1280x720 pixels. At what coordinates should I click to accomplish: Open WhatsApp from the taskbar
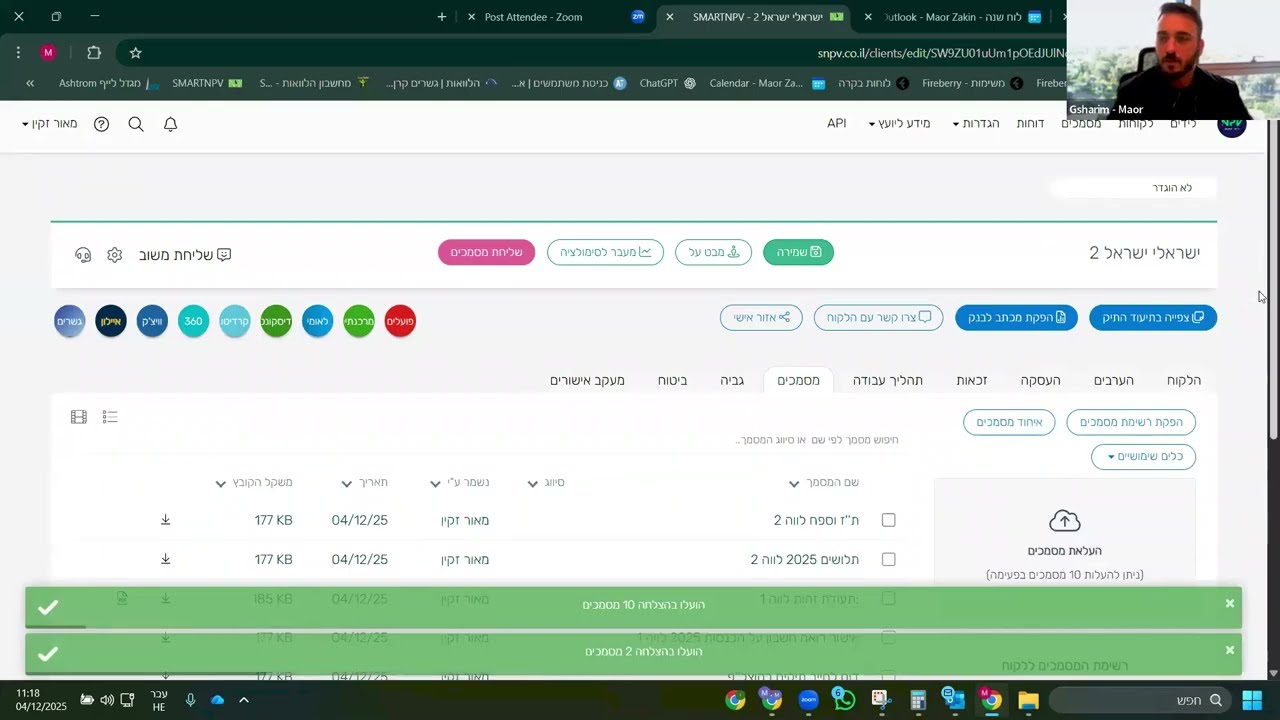[x=845, y=700]
